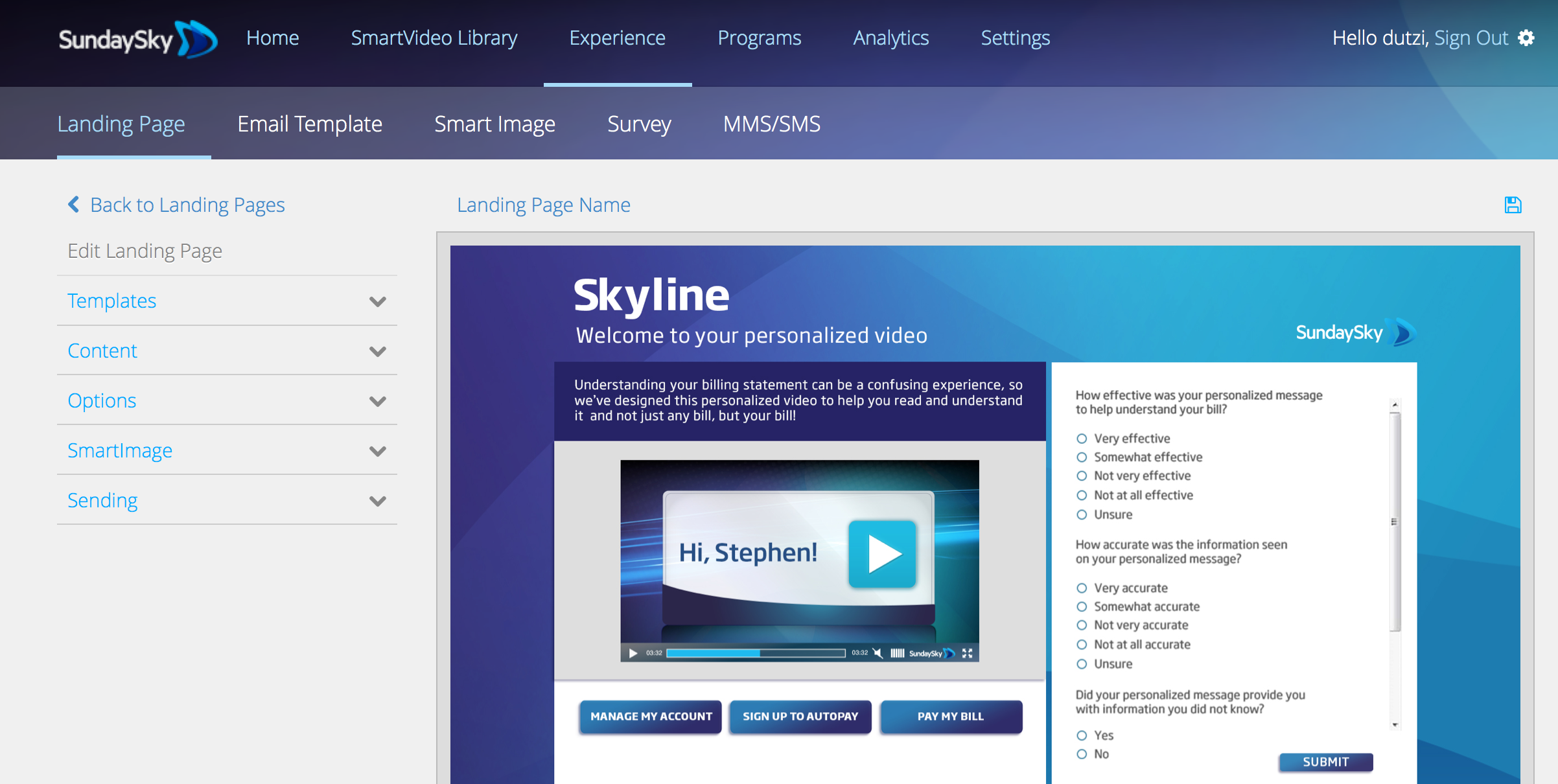This screenshot has height=784, width=1558.
Task: Click the MANAGE MY ACCOUNT button
Action: [x=650, y=717]
